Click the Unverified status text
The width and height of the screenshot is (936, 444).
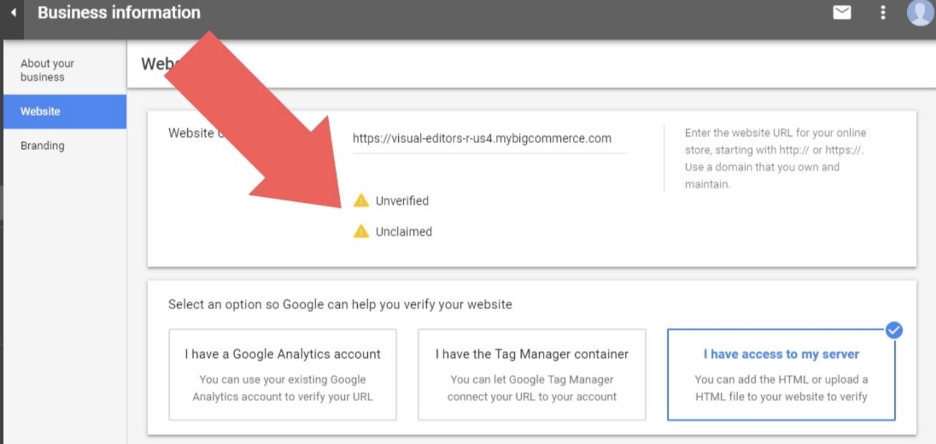pyautogui.click(x=402, y=201)
